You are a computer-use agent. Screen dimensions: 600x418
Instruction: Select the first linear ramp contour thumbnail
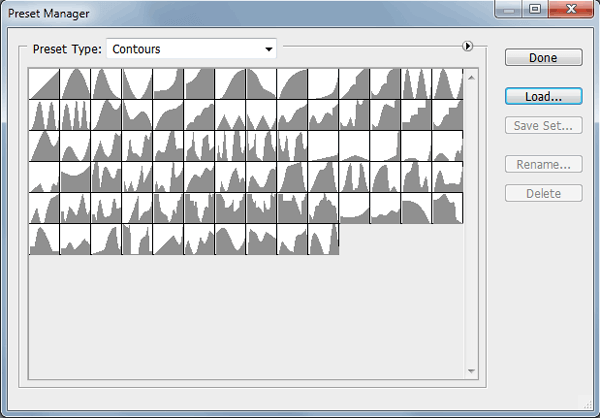(x=45, y=84)
